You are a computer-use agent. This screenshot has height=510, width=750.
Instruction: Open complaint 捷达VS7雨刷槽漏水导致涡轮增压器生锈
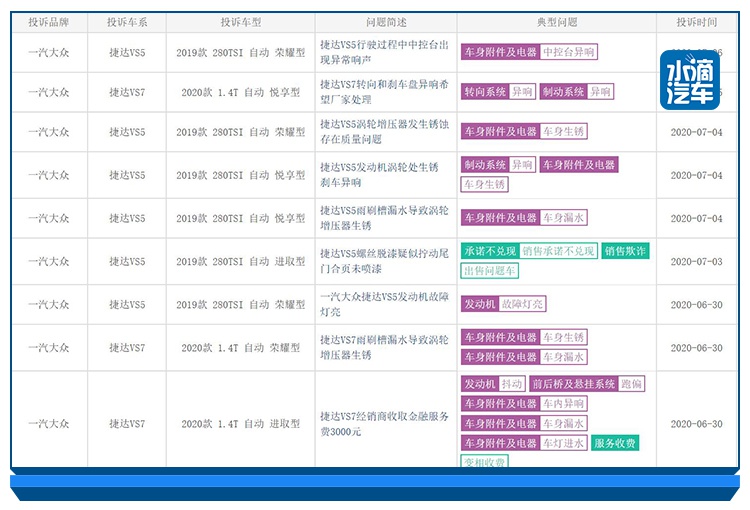tap(385, 347)
